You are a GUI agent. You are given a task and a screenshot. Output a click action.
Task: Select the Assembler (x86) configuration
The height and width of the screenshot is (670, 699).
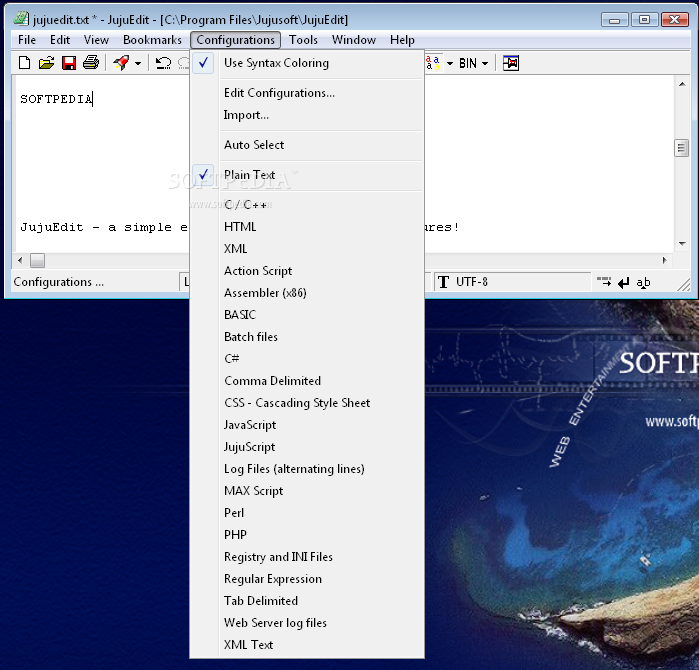point(307,293)
